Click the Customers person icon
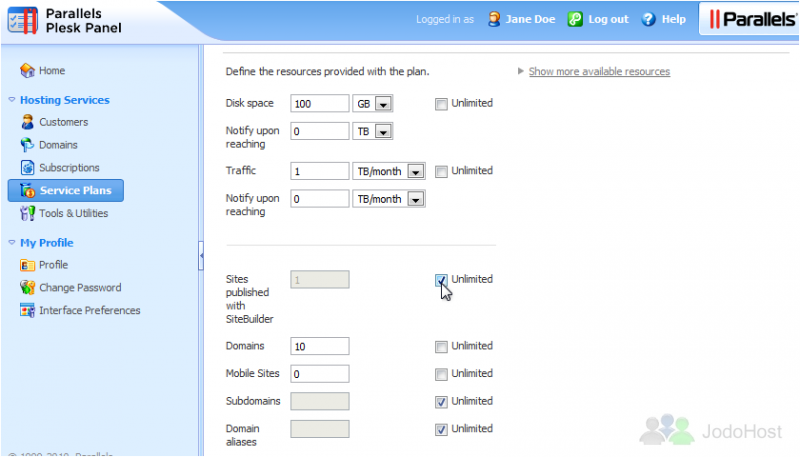The width and height of the screenshot is (800, 457). click(x=27, y=122)
